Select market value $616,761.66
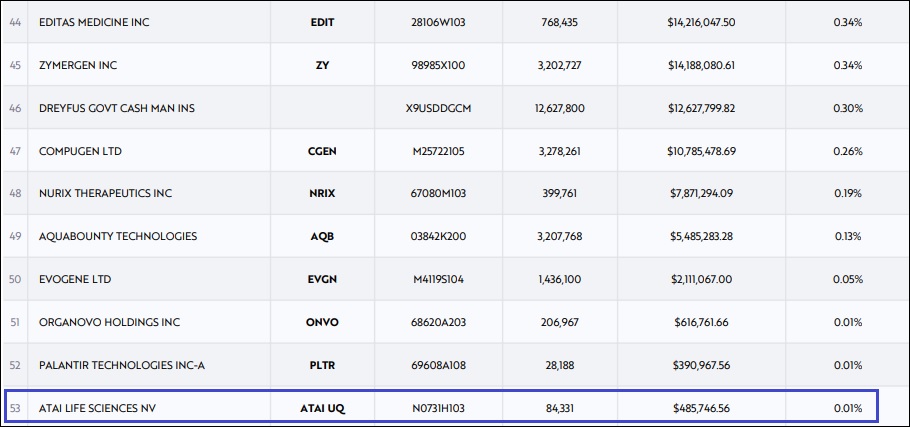Viewport: 910px width, 427px height. point(701,322)
